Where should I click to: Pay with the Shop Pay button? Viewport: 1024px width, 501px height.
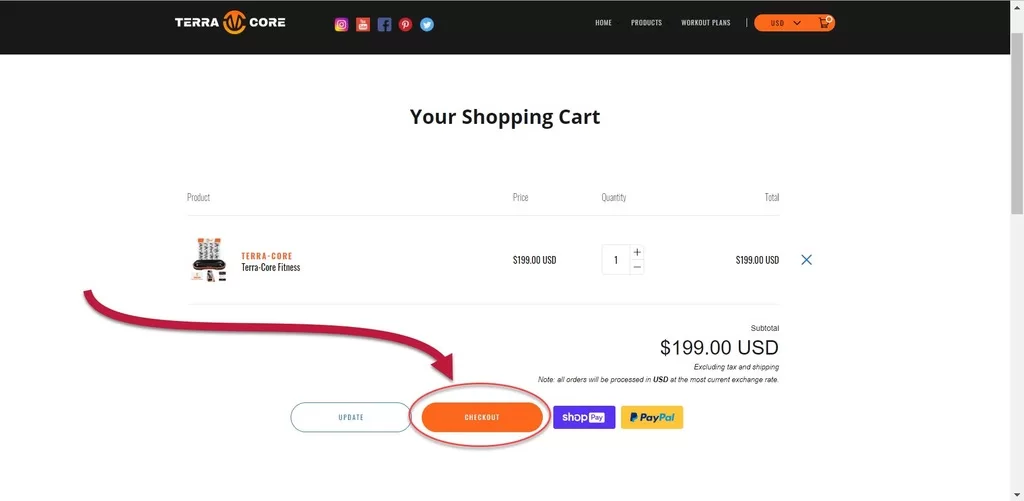pos(584,417)
